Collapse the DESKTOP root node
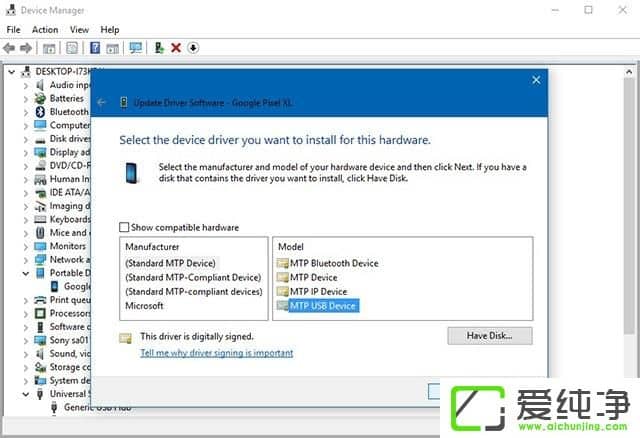 [12, 72]
